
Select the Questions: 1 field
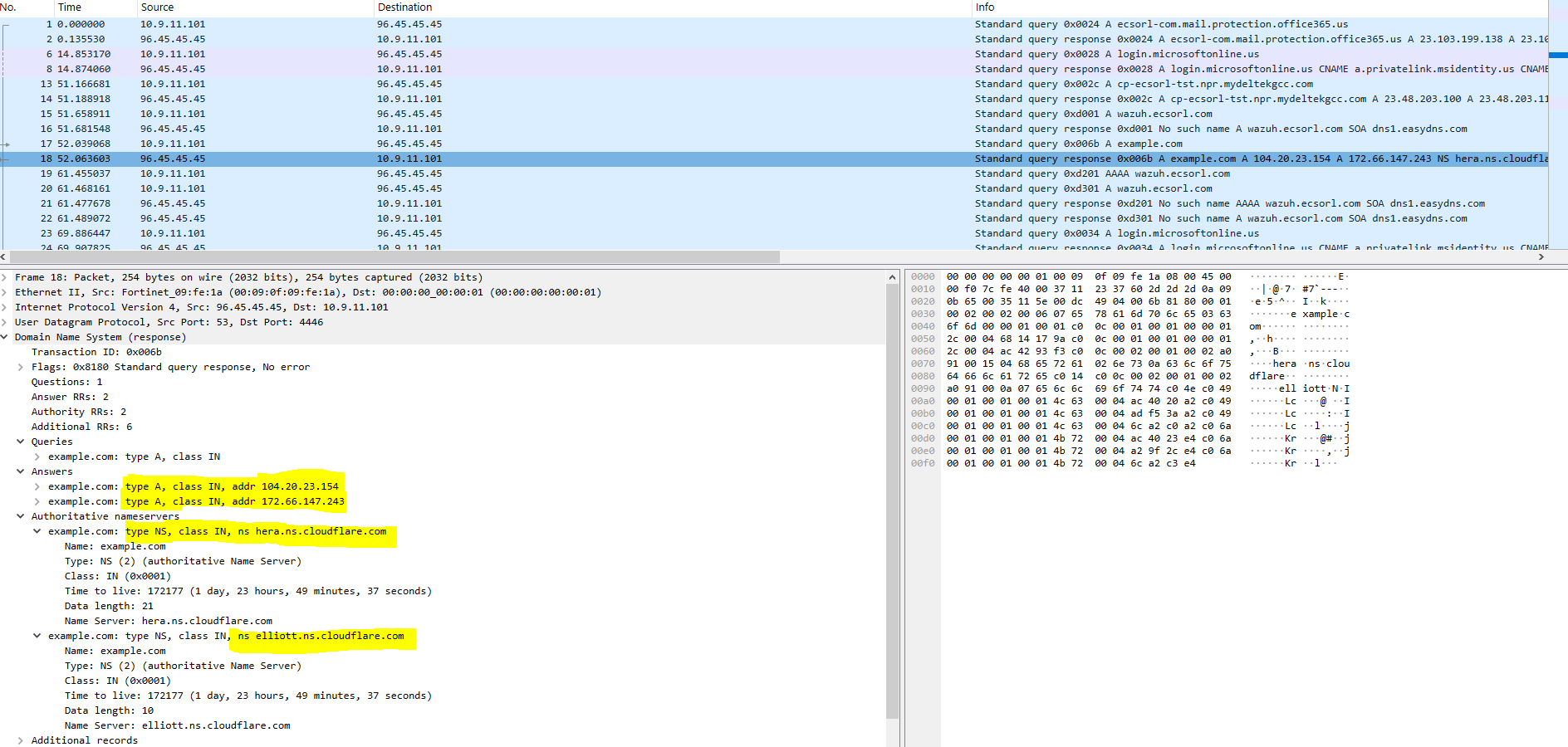pos(67,382)
